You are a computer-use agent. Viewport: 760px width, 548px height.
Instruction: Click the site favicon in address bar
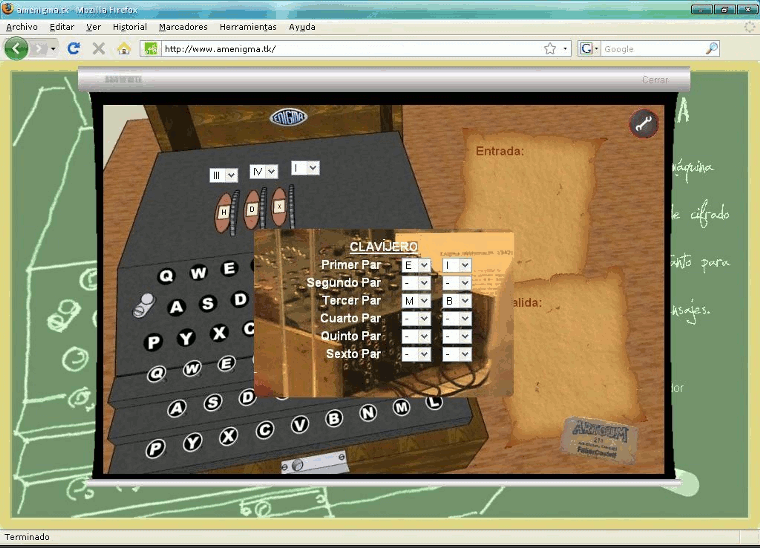click(x=151, y=48)
